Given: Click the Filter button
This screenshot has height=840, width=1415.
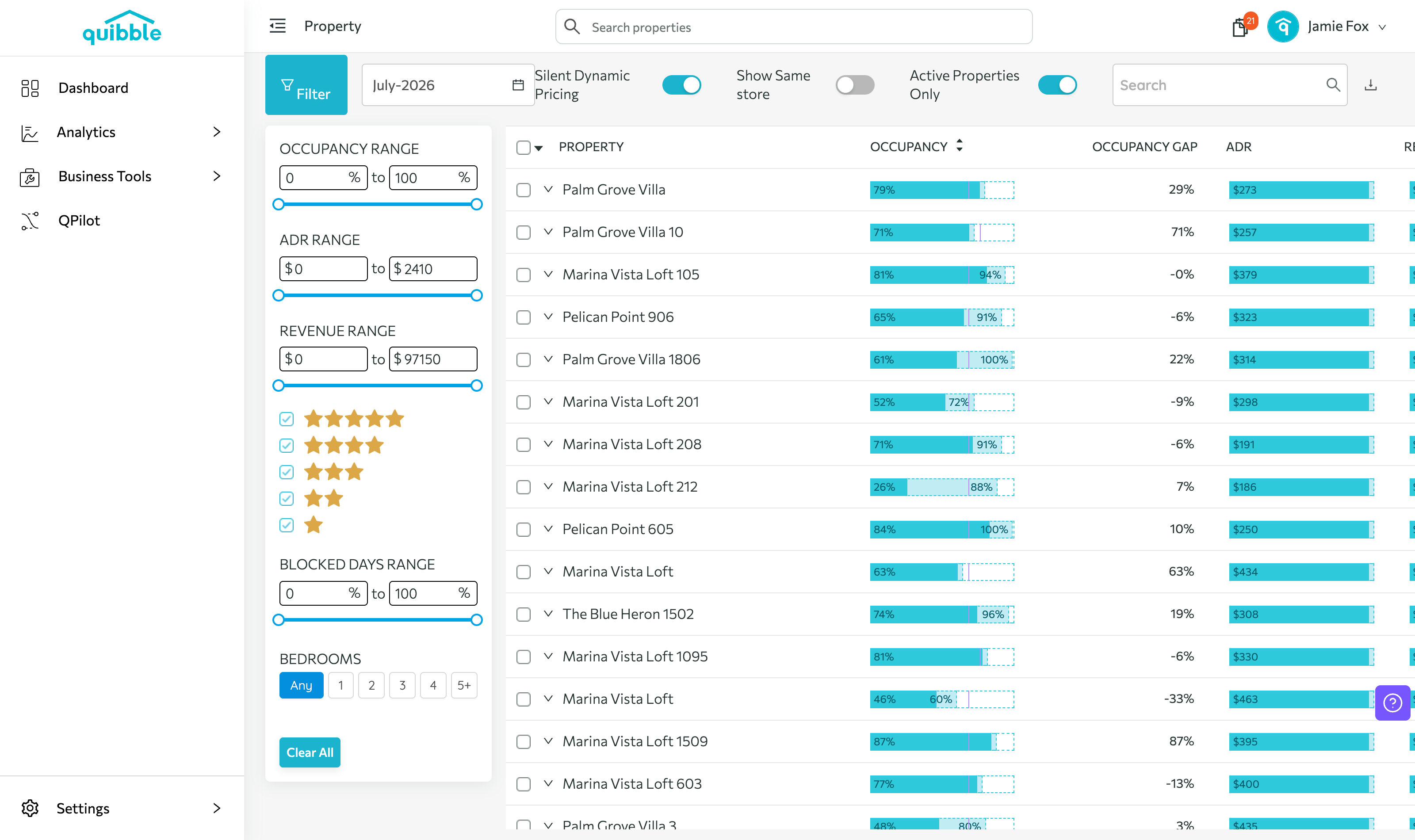Looking at the screenshot, I should click(x=306, y=85).
